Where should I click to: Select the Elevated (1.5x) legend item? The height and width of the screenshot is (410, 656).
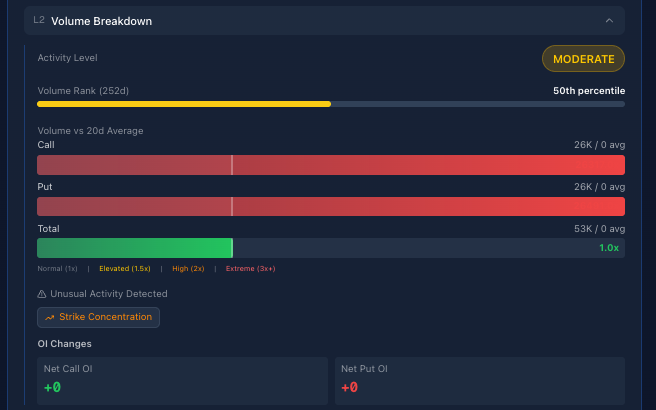(x=124, y=268)
